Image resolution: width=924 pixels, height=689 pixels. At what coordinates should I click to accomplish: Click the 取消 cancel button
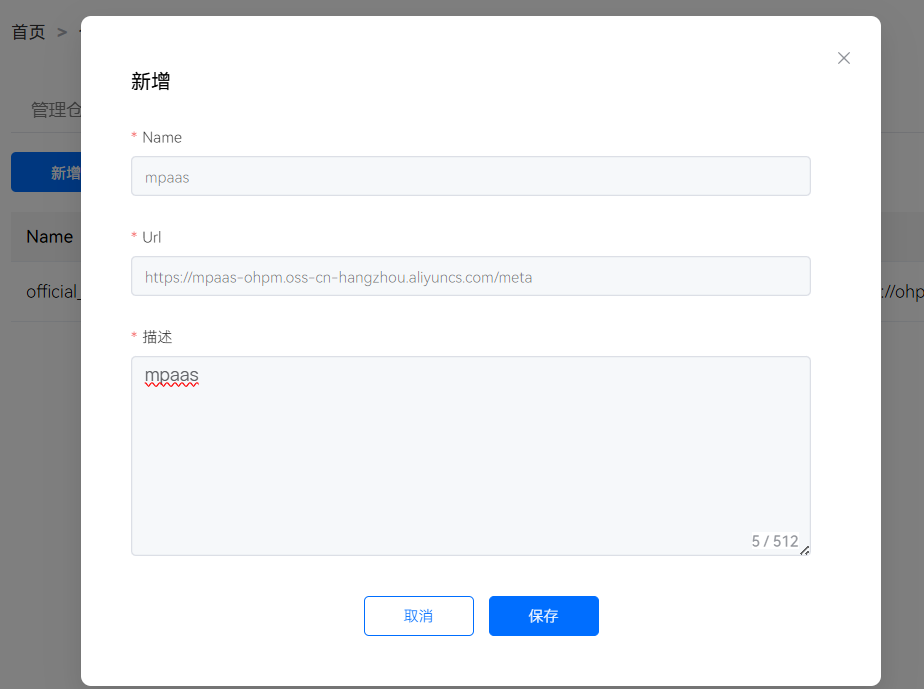[418, 616]
